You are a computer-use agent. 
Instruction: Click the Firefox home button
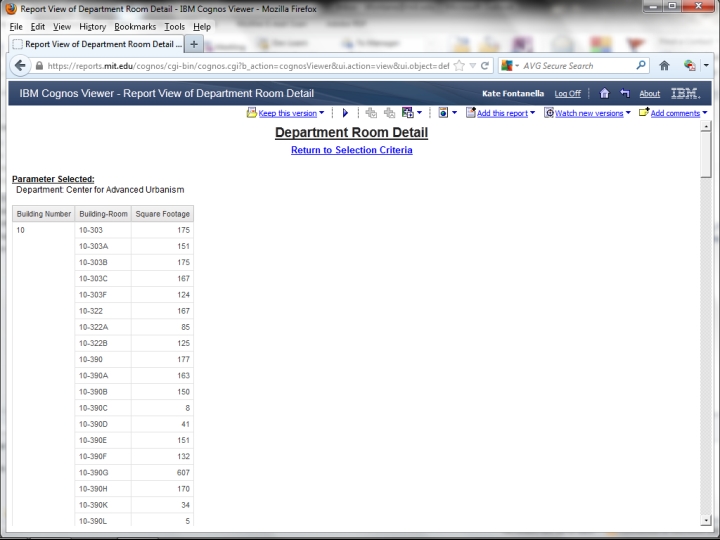pyautogui.click(x=662, y=66)
